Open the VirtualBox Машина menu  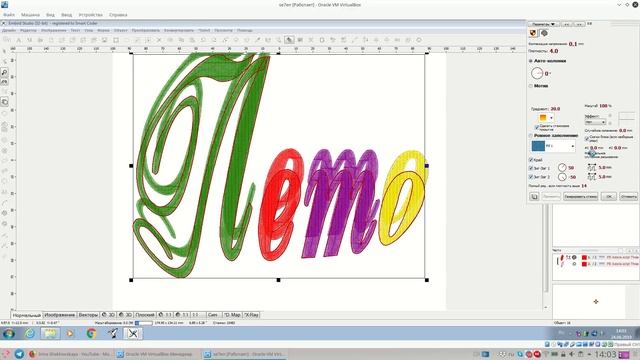(x=31, y=15)
